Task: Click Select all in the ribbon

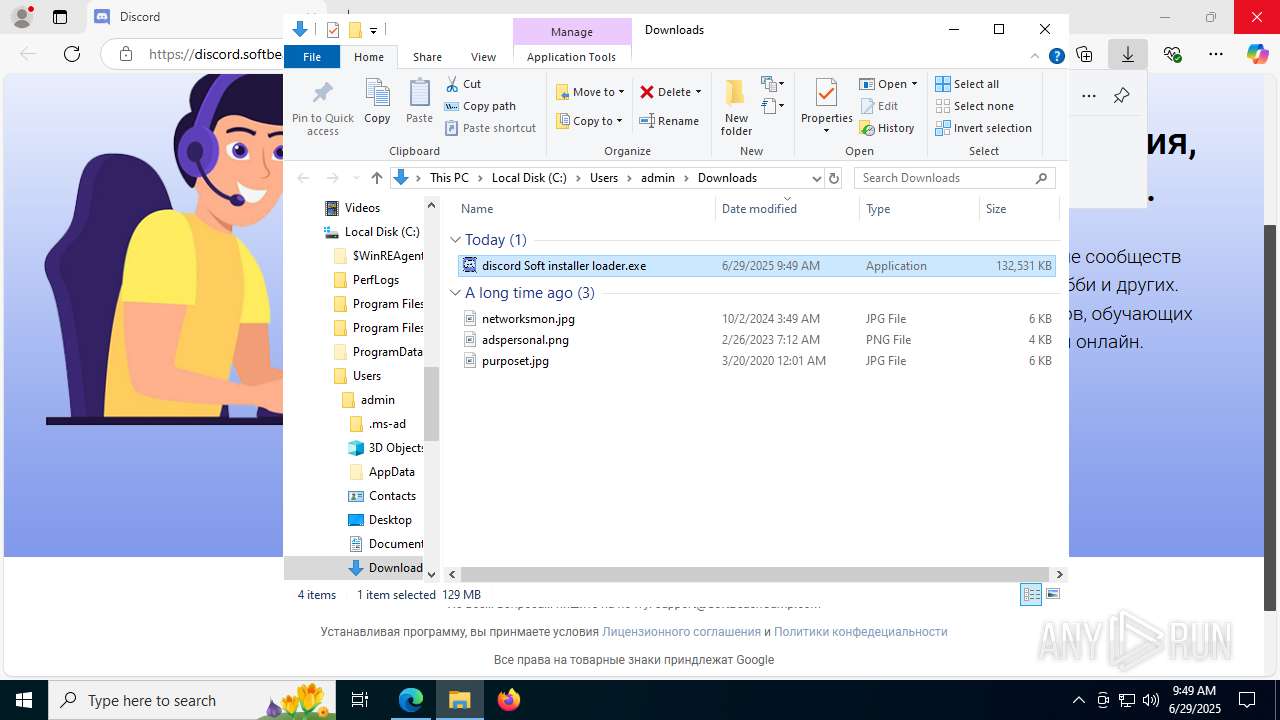Action: click(967, 84)
